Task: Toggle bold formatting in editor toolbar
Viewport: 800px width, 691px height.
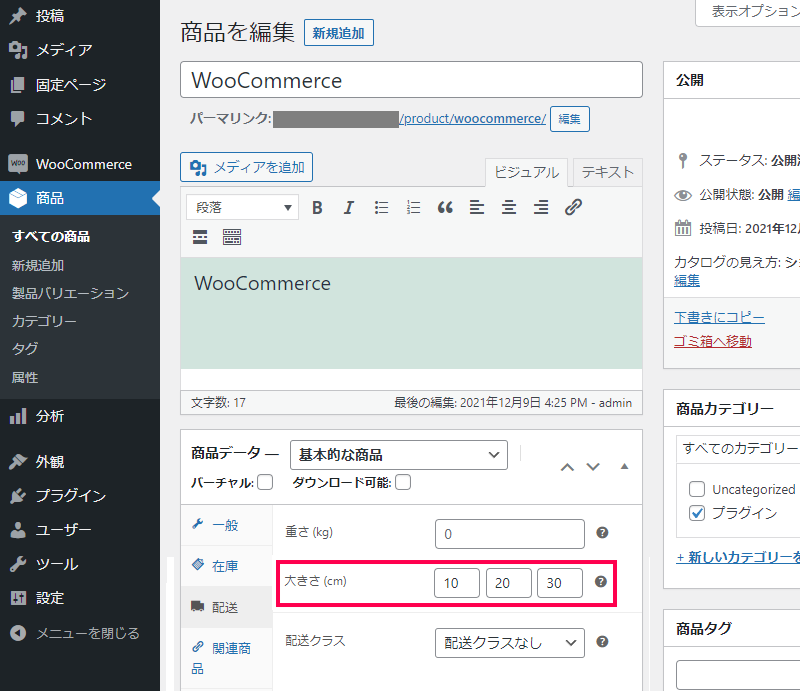Action: pos(317,208)
